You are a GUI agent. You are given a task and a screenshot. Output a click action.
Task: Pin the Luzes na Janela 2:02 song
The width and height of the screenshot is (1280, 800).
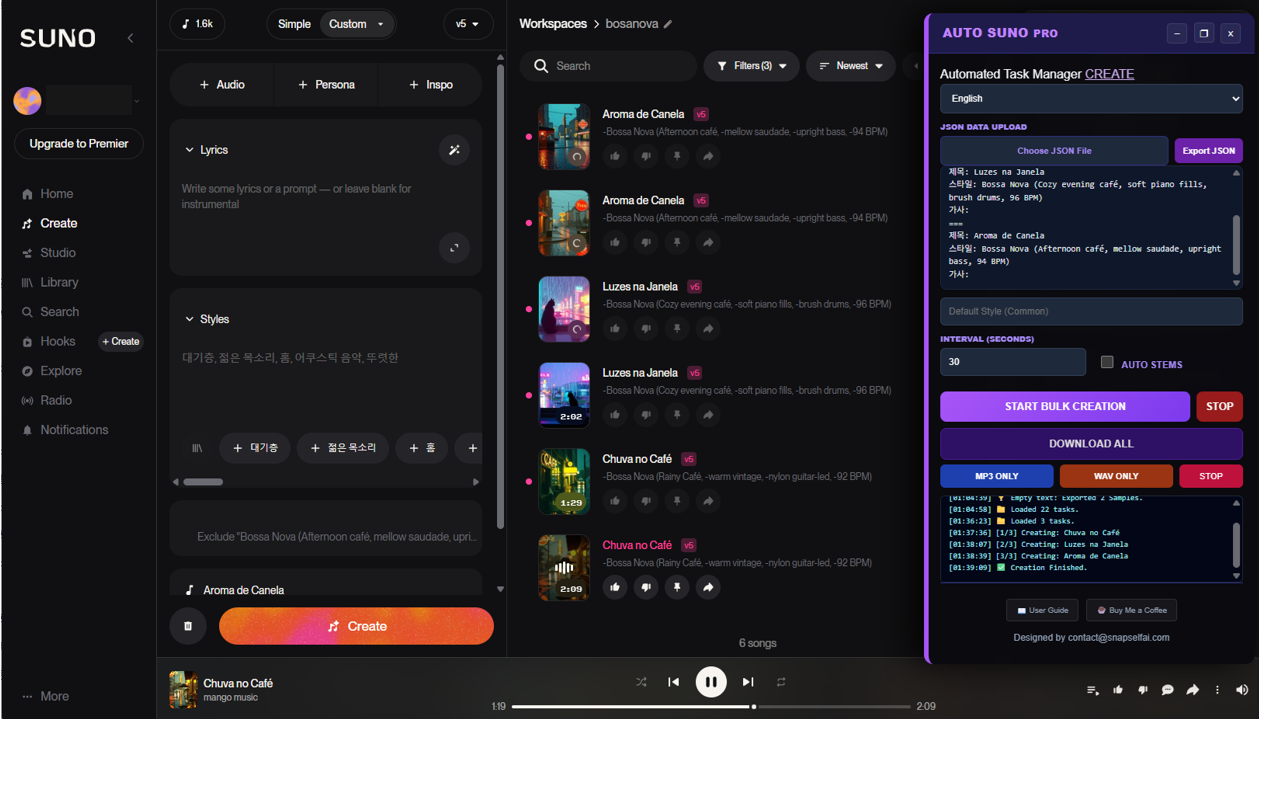click(677, 415)
